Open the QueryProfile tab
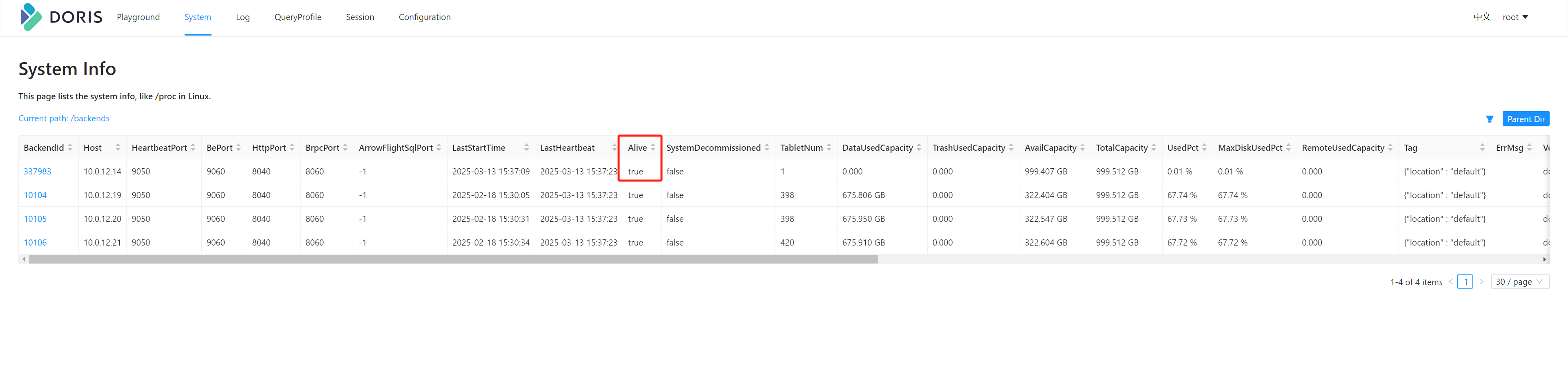 click(x=298, y=17)
